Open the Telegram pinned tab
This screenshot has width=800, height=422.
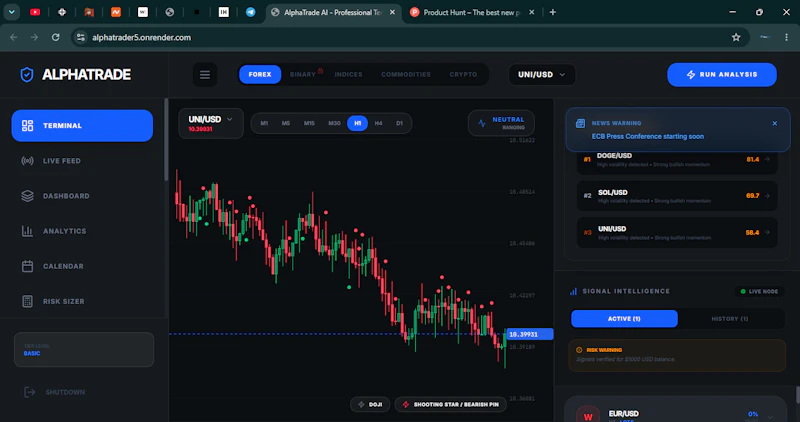(251, 12)
